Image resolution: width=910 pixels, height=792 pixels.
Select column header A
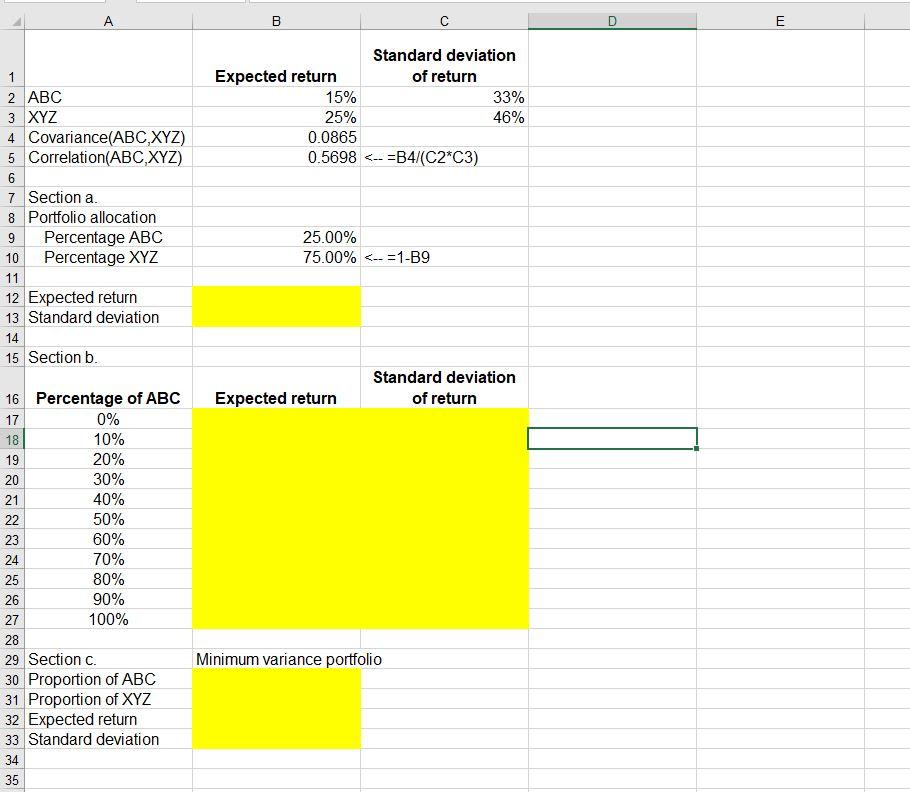click(x=108, y=19)
